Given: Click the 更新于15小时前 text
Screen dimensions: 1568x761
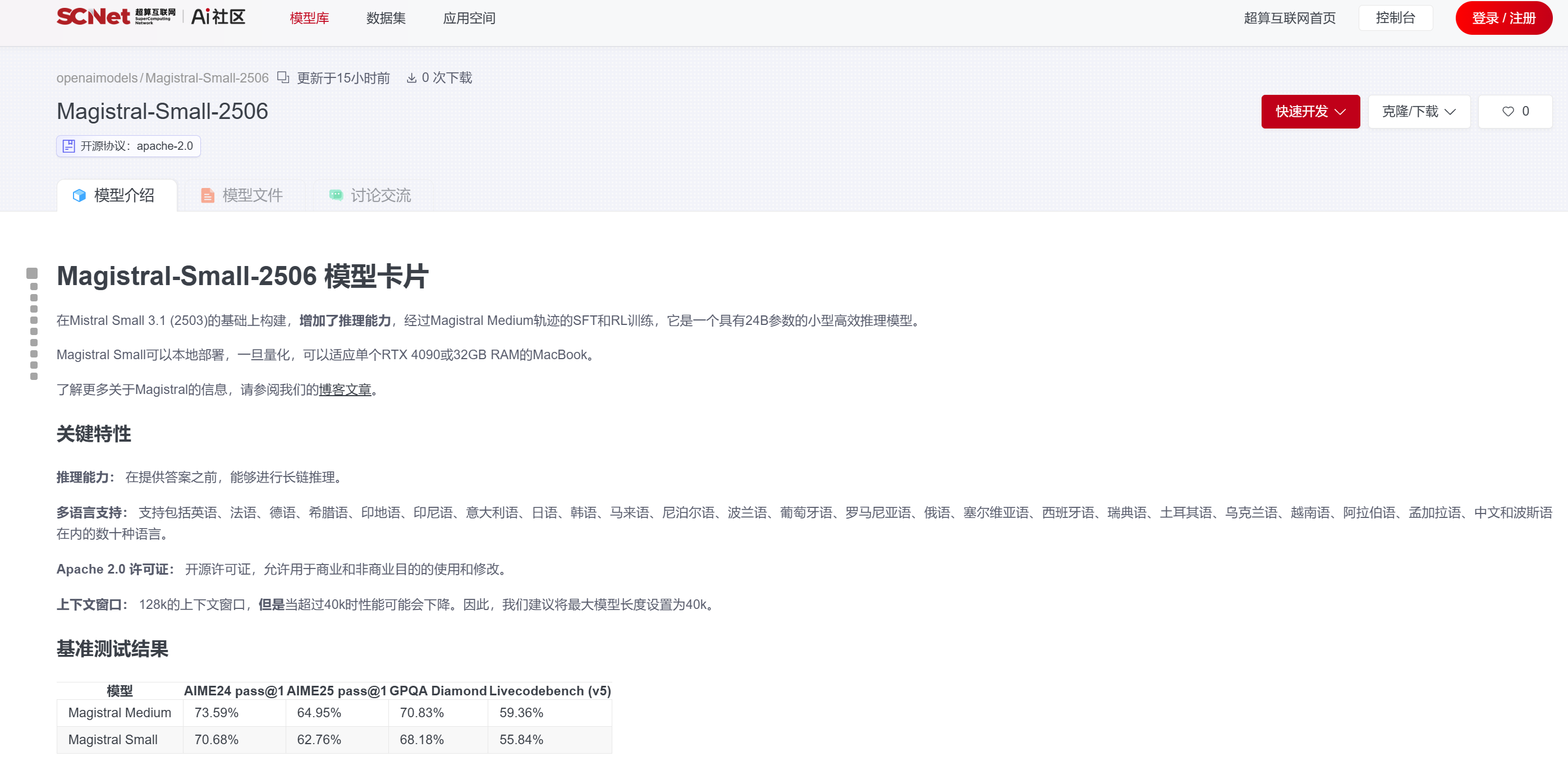Looking at the screenshot, I should (x=343, y=78).
